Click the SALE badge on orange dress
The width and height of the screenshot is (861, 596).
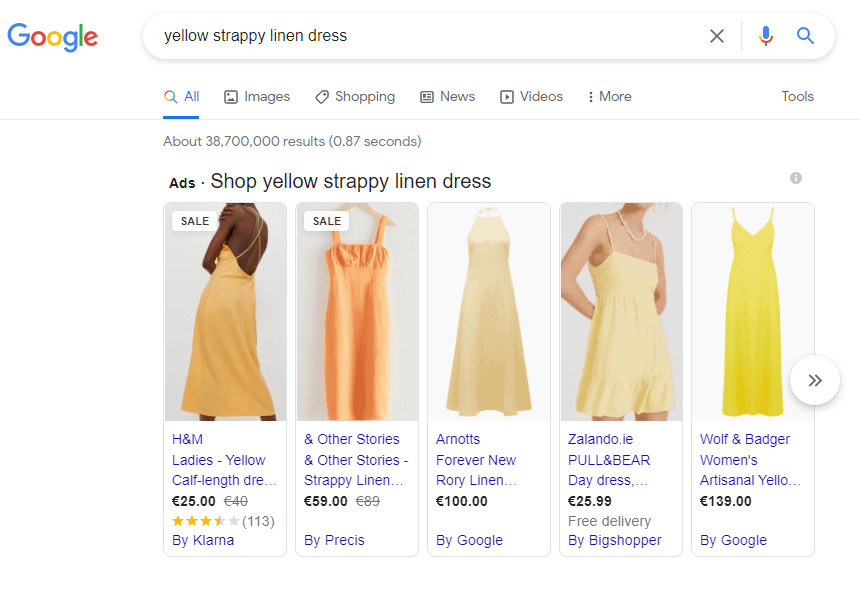pyautogui.click(x=327, y=221)
